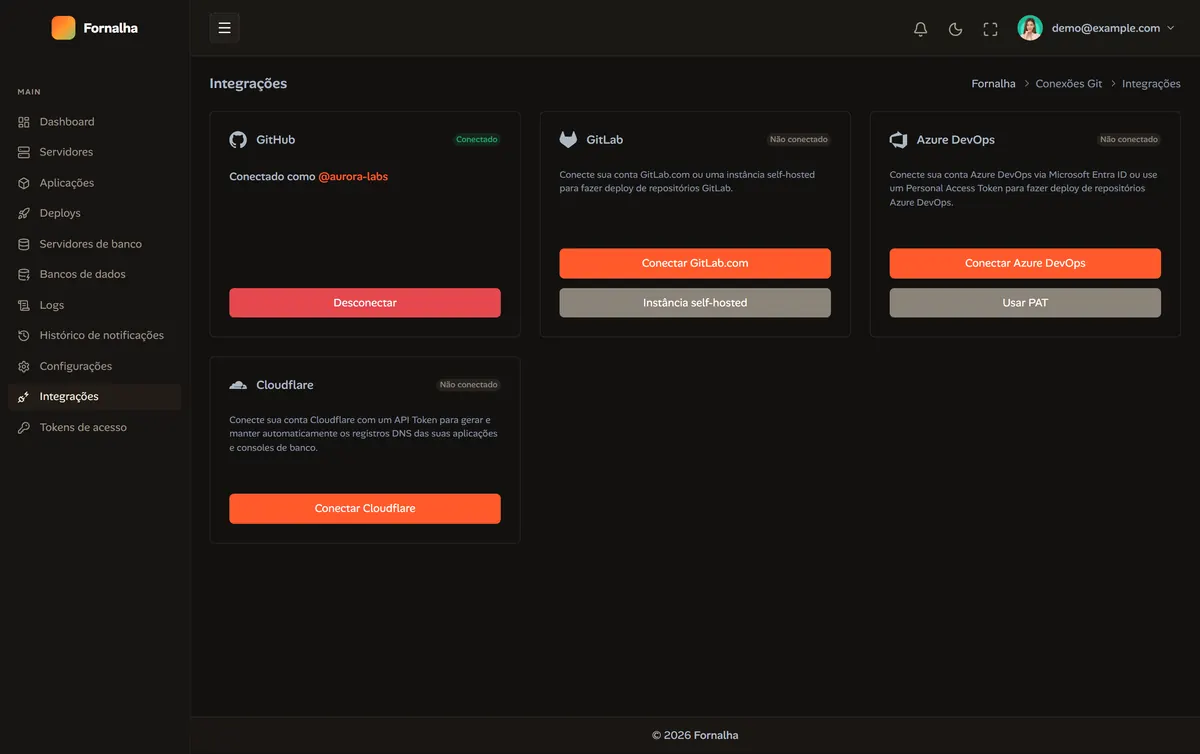The width and height of the screenshot is (1200, 754).
Task: Click the Servidores sidebar icon
Action: [x=24, y=152]
